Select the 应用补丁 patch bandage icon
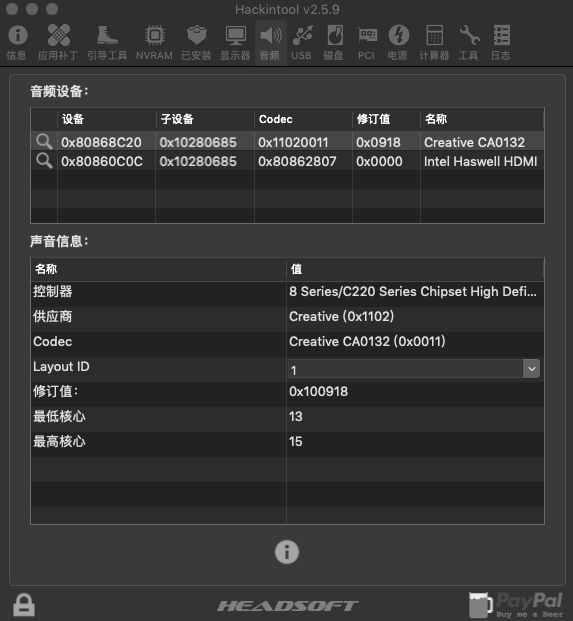 (x=58, y=42)
